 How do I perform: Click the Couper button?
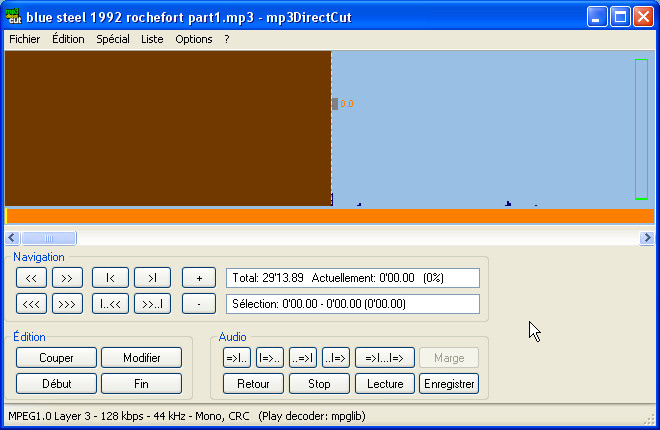56,358
